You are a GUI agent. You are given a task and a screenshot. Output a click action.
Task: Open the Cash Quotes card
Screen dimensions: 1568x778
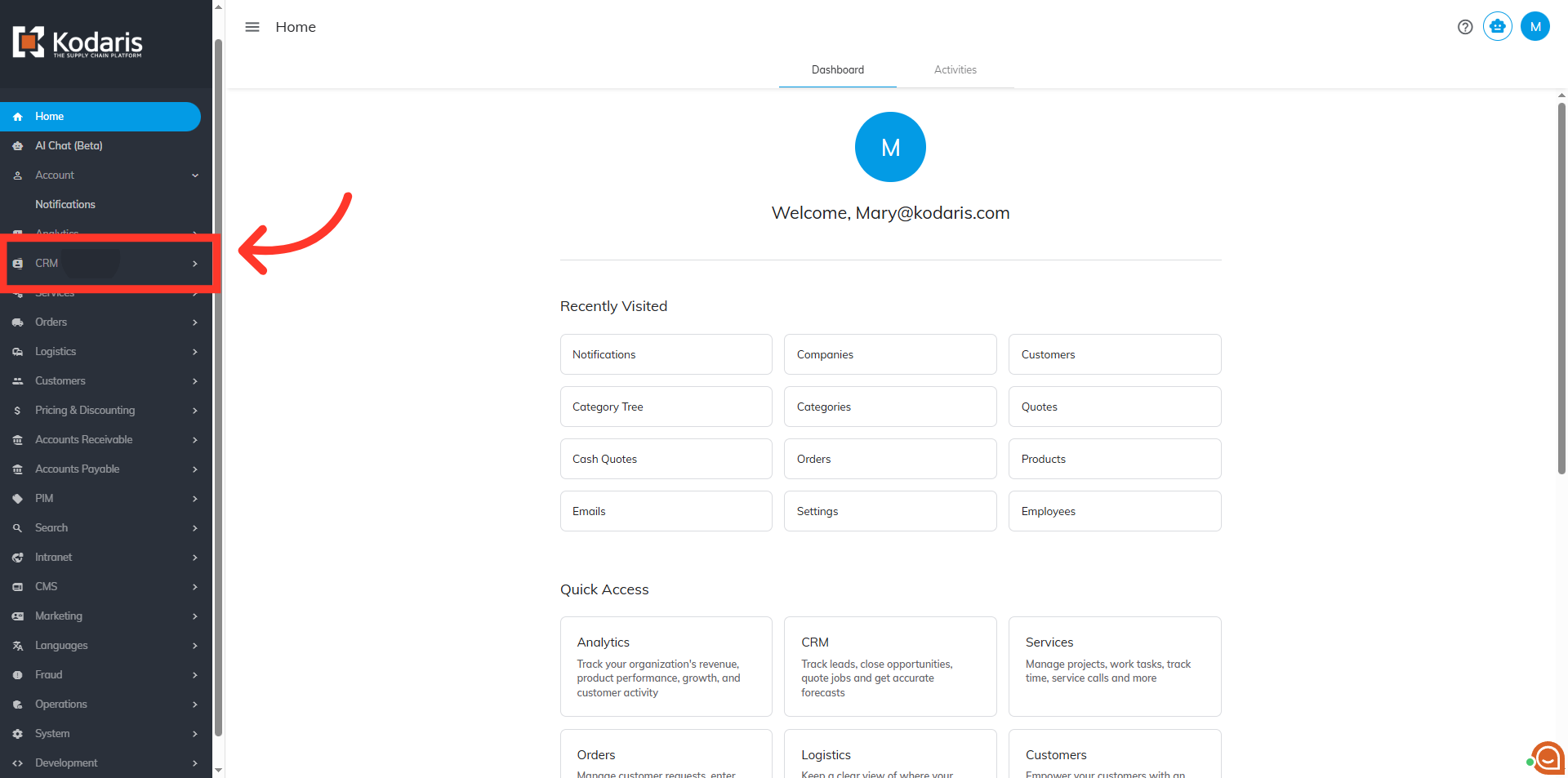coord(666,459)
